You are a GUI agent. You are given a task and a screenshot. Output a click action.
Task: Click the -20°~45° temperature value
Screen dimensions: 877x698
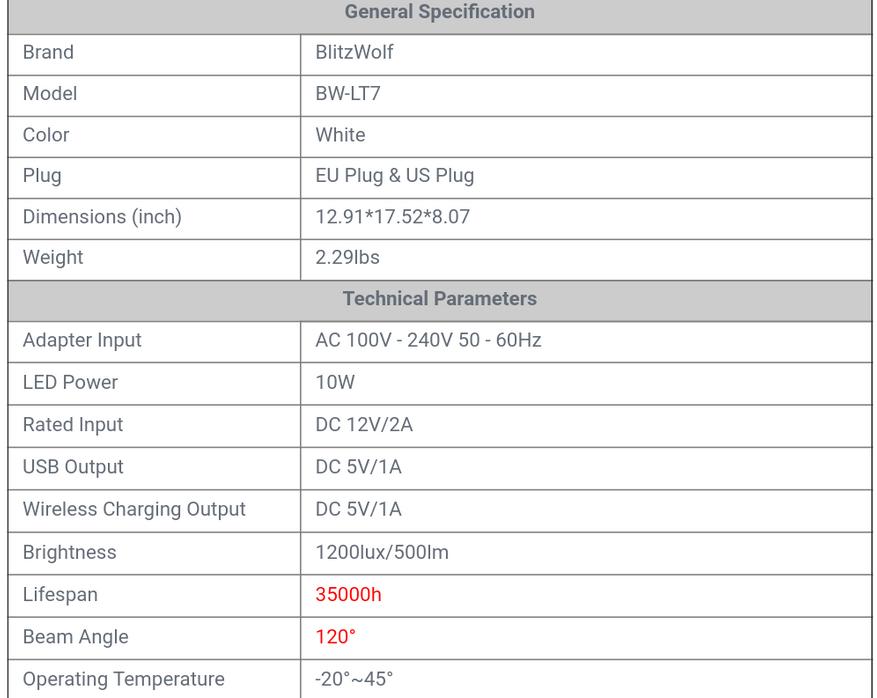tap(354, 680)
